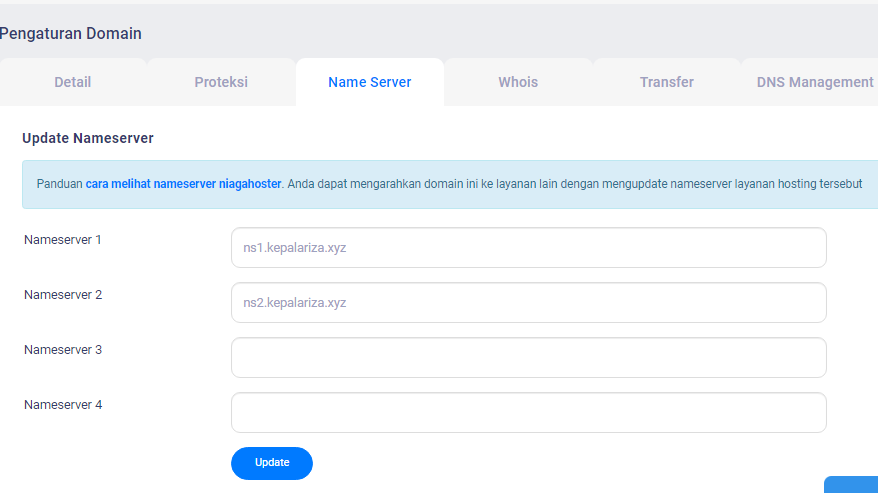This screenshot has height=493, width=878.
Task: Click the 'Update Nameserver' heading
Action: 88,138
